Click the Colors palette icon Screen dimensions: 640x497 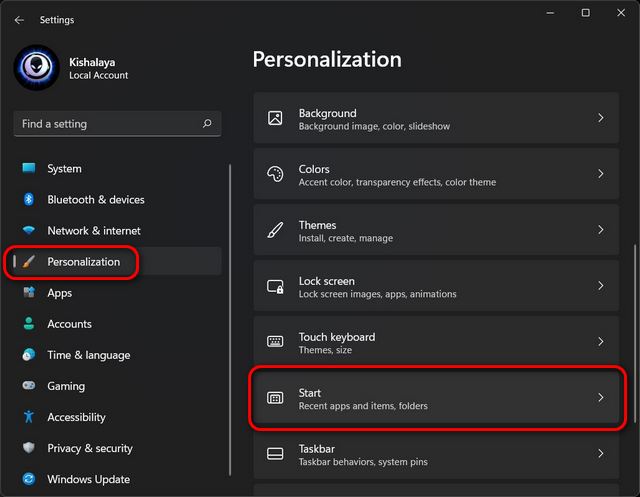[275, 174]
